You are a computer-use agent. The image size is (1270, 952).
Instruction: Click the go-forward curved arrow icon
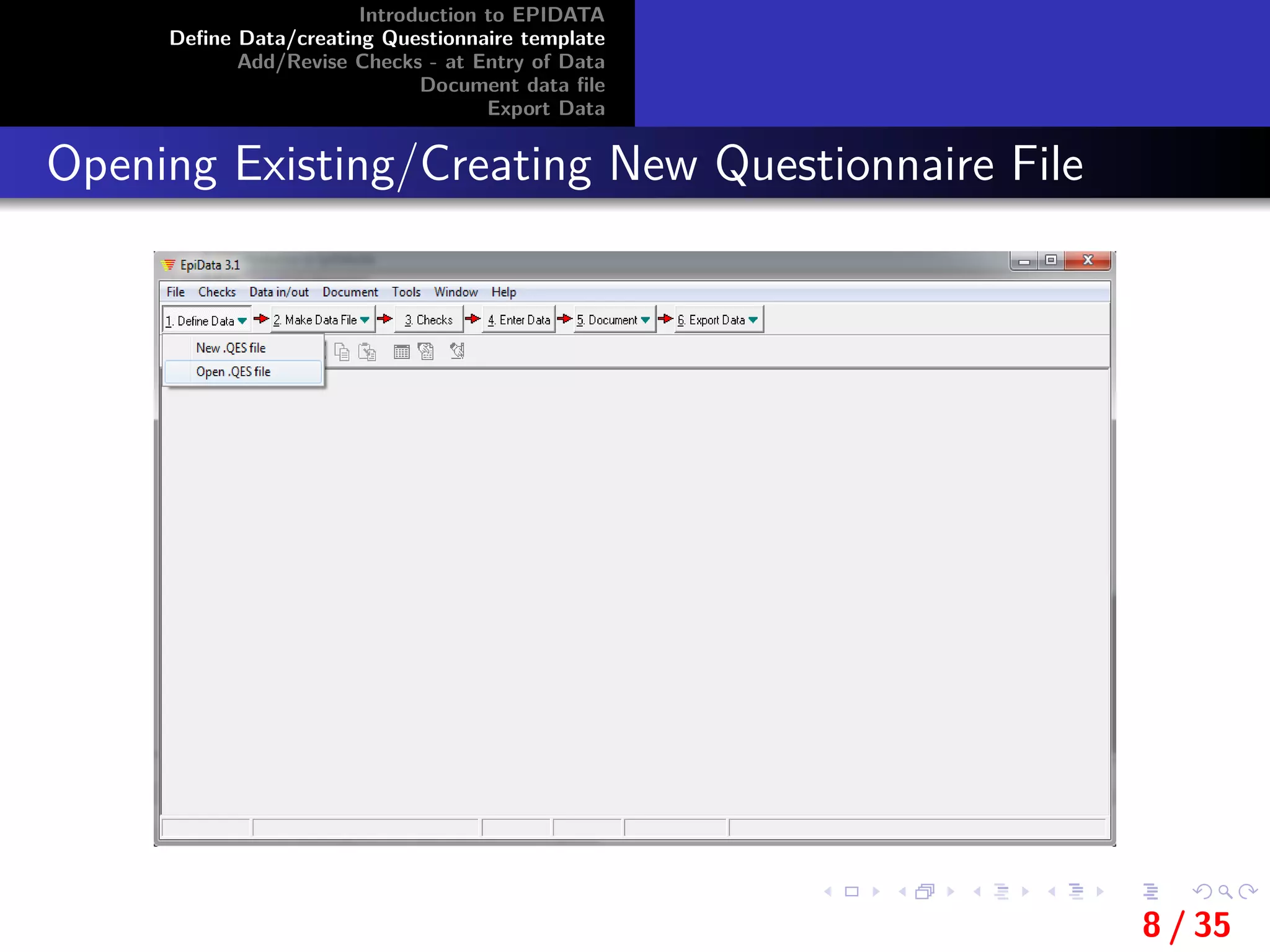(1248, 891)
